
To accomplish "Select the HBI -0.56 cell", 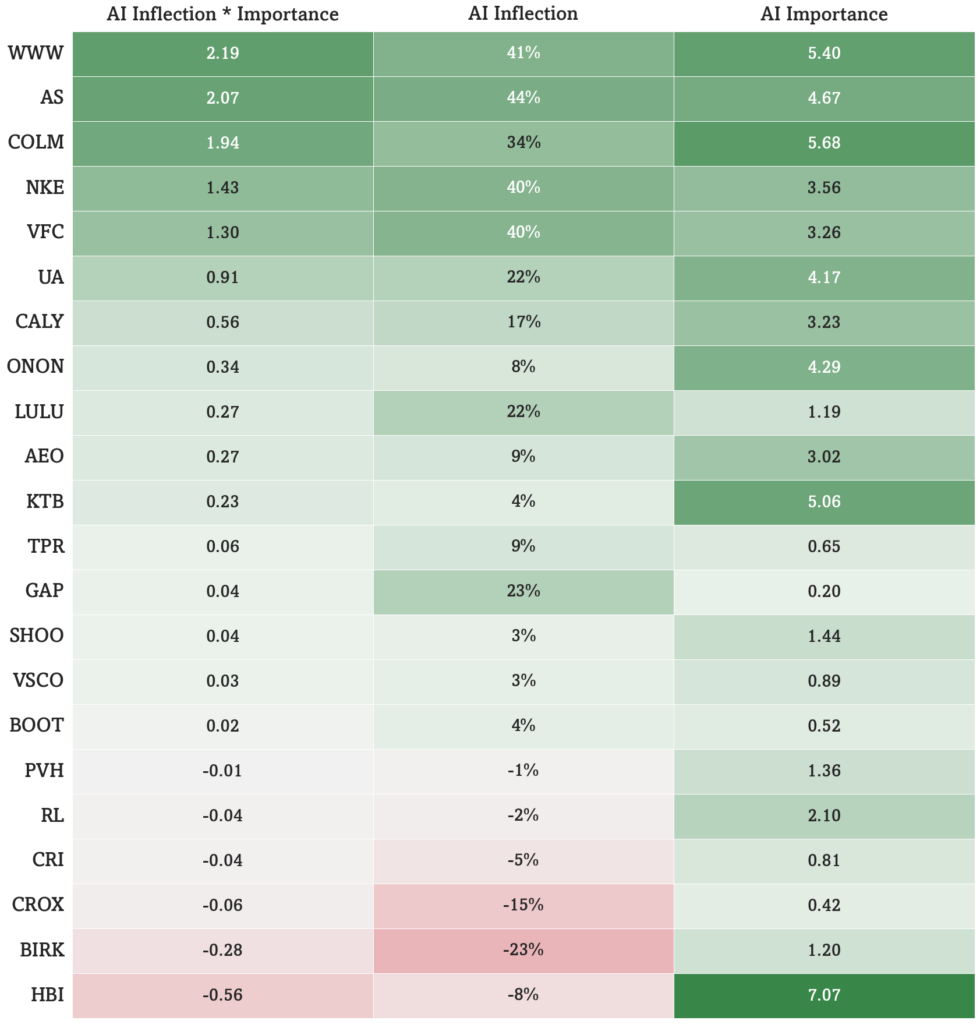I will [x=223, y=995].
